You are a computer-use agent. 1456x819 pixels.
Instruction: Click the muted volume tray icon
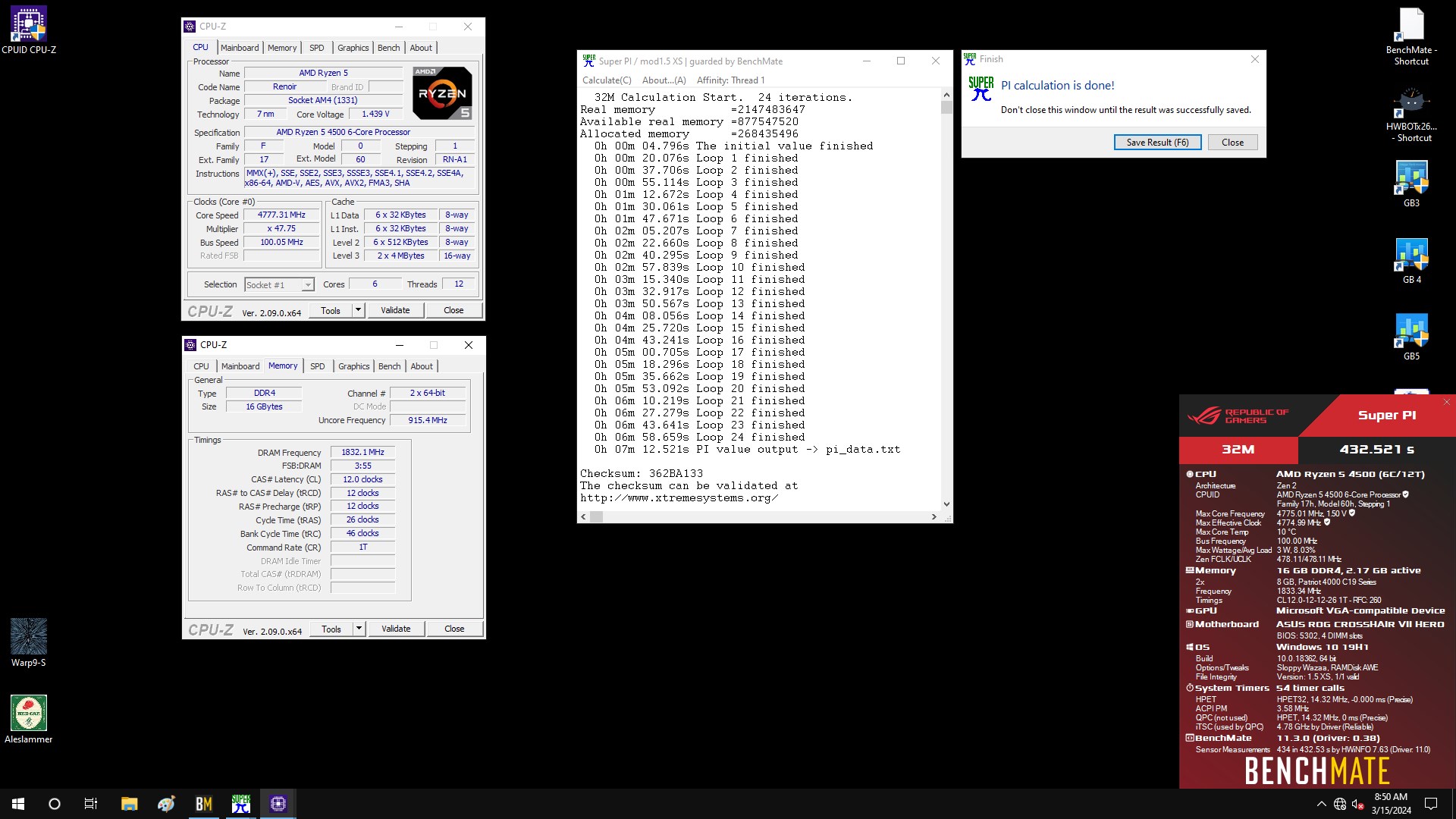[x=1358, y=804]
